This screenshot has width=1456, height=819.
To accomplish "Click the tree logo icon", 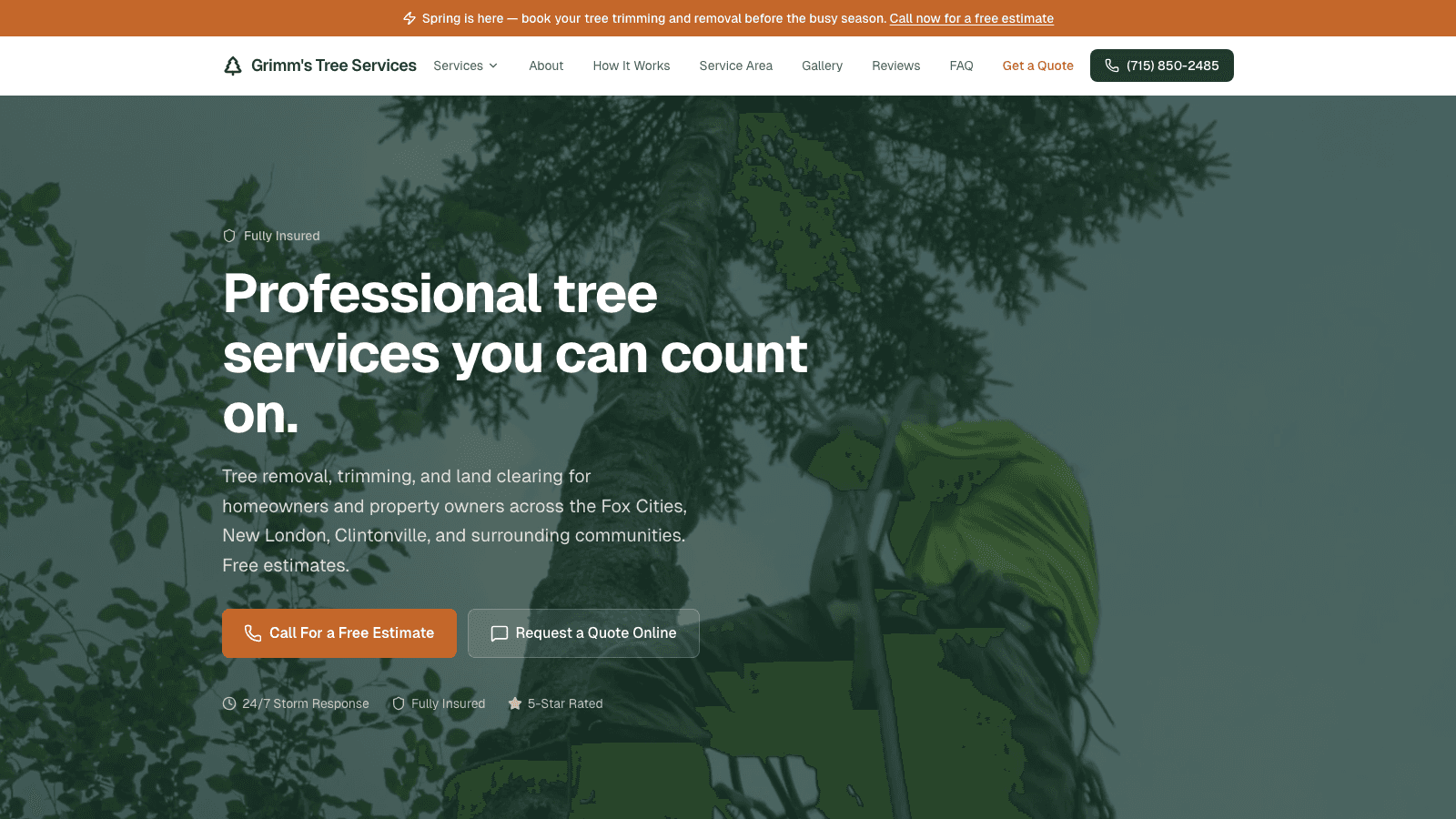I will (233, 66).
